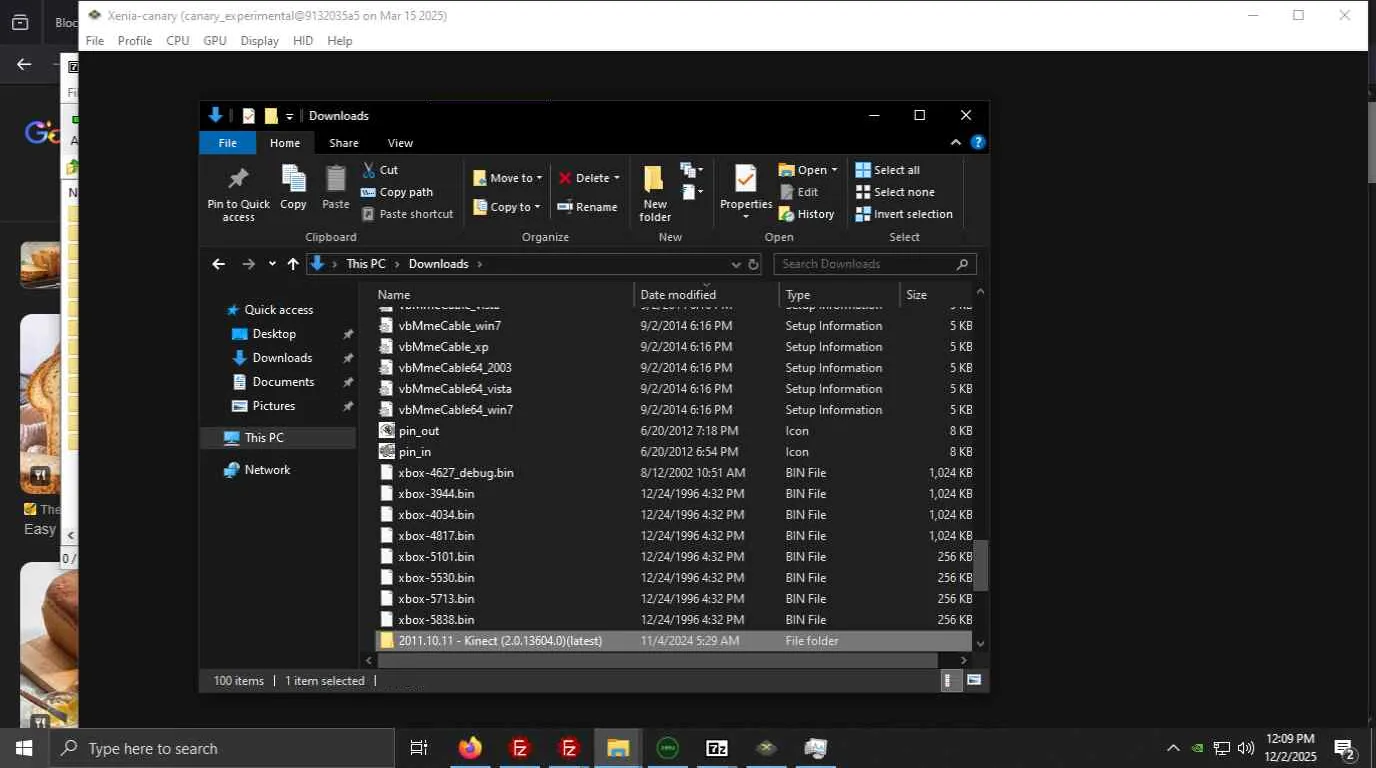The height and width of the screenshot is (768, 1376).
Task: Open Explorer help with the question mark icon
Action: click(x=978, y=143)
